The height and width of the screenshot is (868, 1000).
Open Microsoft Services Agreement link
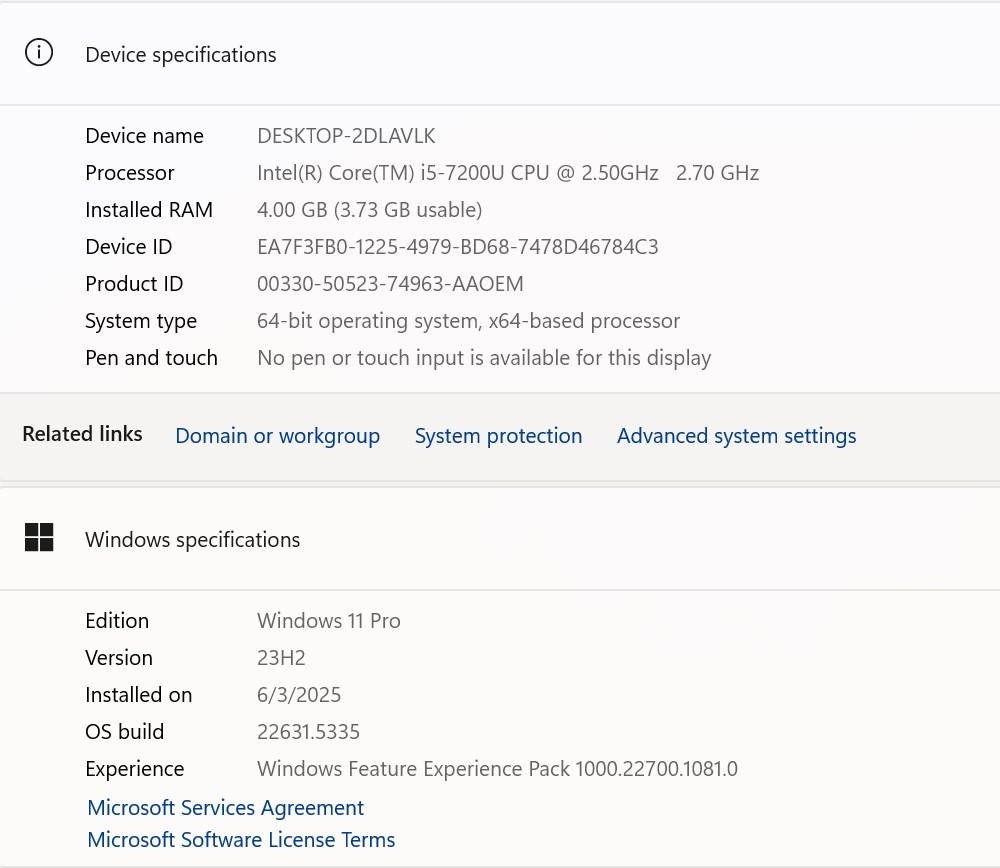point(226,807)
